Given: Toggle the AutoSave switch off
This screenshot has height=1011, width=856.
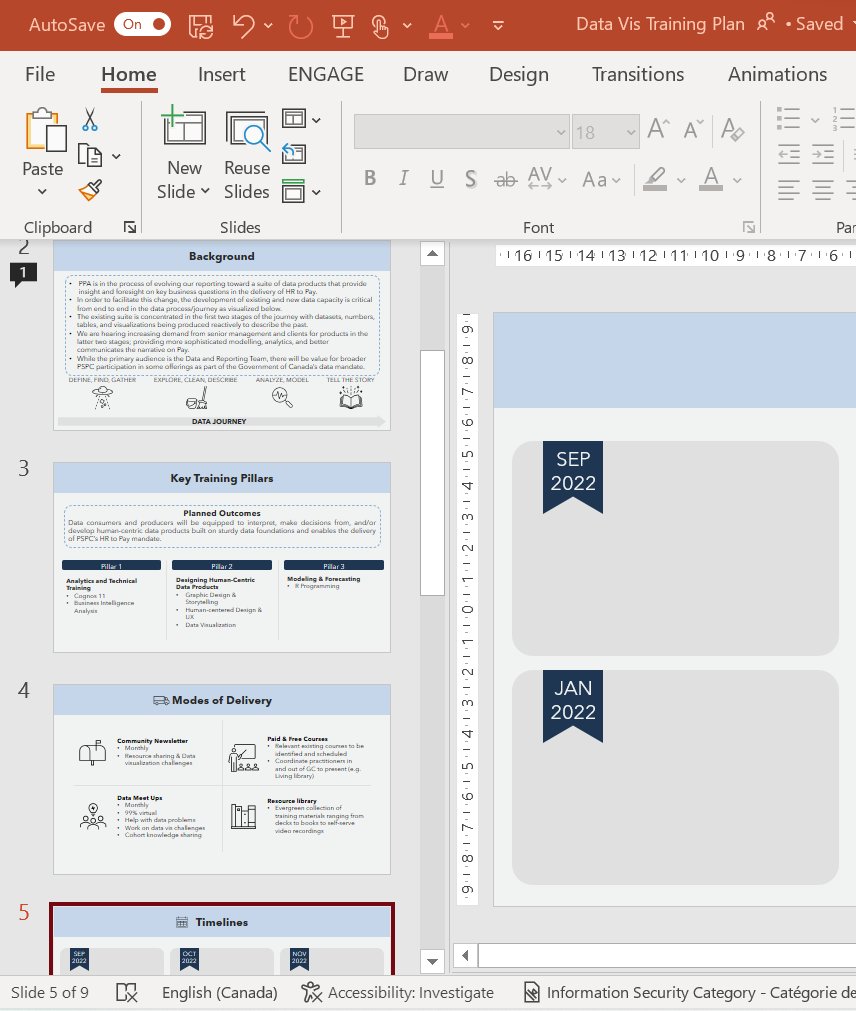Looking at the screenshot, I should click(142, 25).
